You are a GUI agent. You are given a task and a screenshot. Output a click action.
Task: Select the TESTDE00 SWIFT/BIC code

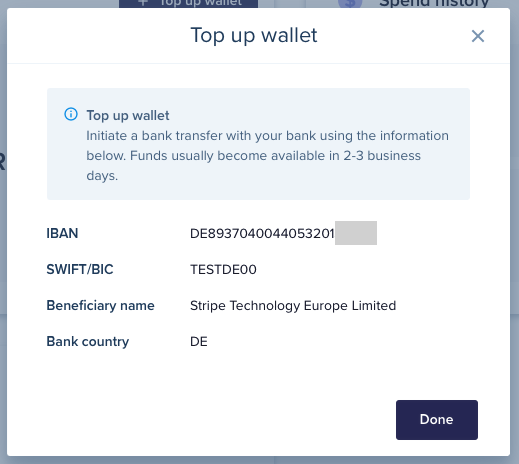(x=223, y=269)
